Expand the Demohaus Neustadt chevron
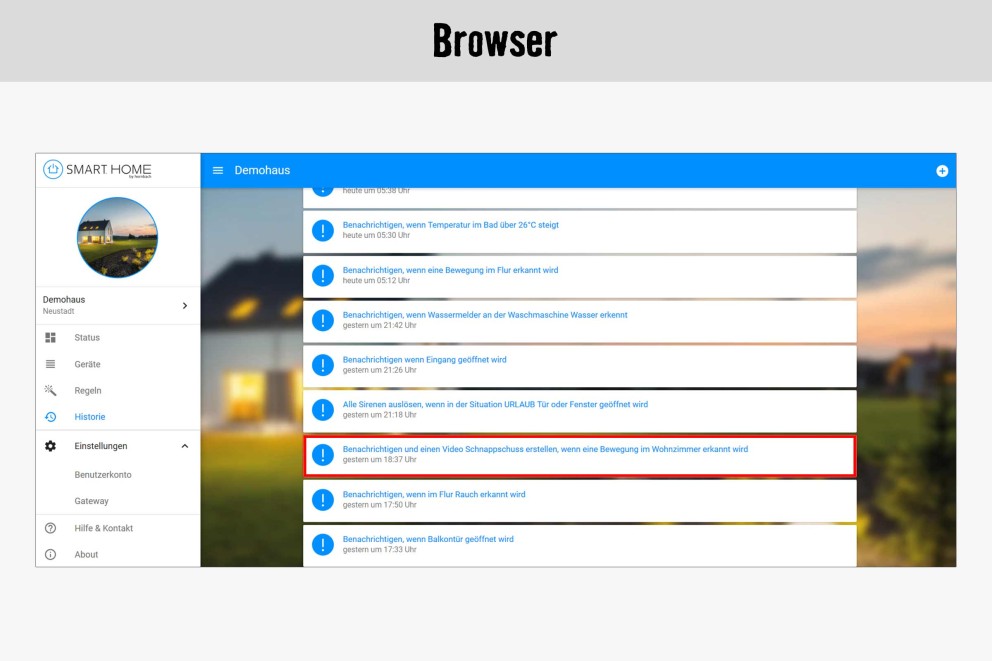Viewport: 992px width, 661px height. pos(185,306)
